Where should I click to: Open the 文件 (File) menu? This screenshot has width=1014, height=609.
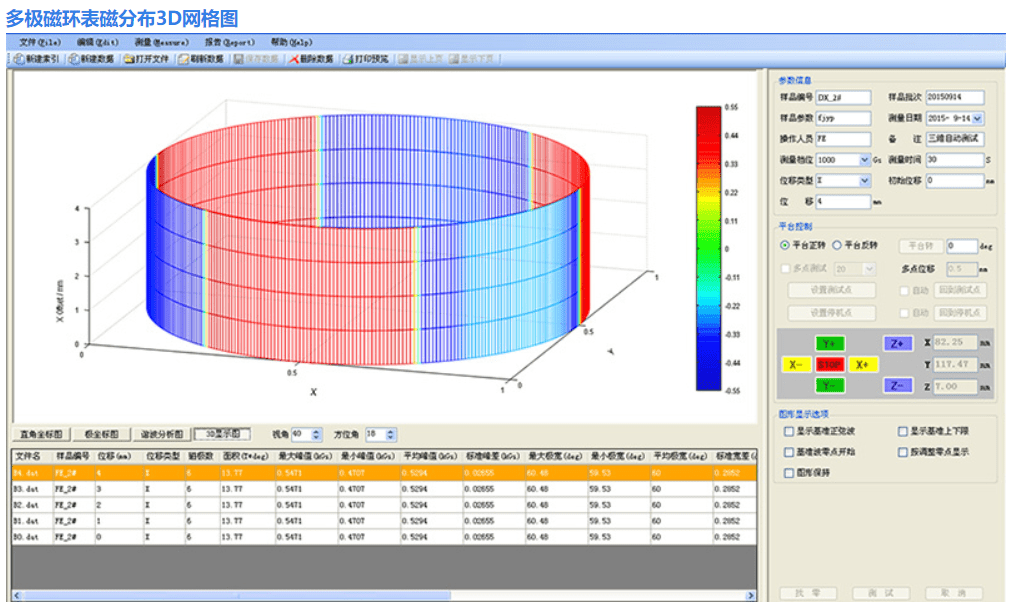click(x=39, y=42)
